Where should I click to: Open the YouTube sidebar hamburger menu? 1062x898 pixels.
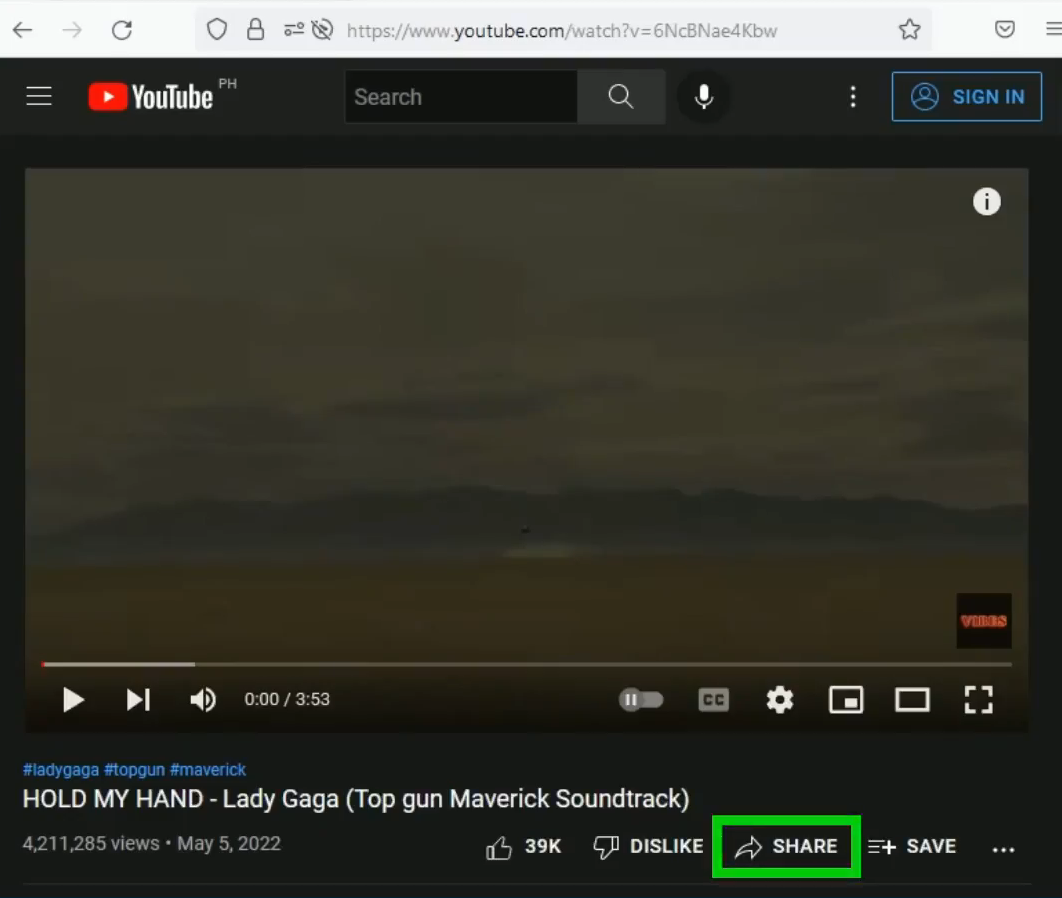38,96
